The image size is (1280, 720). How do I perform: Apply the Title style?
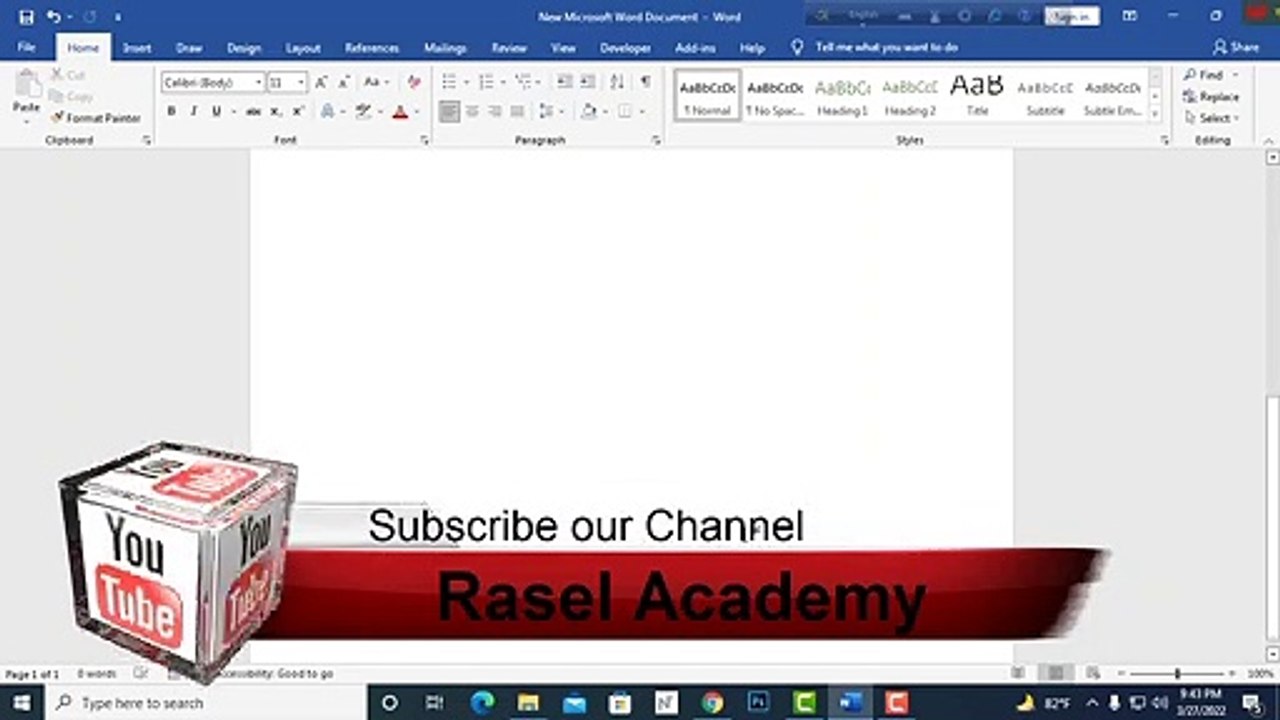977,97
